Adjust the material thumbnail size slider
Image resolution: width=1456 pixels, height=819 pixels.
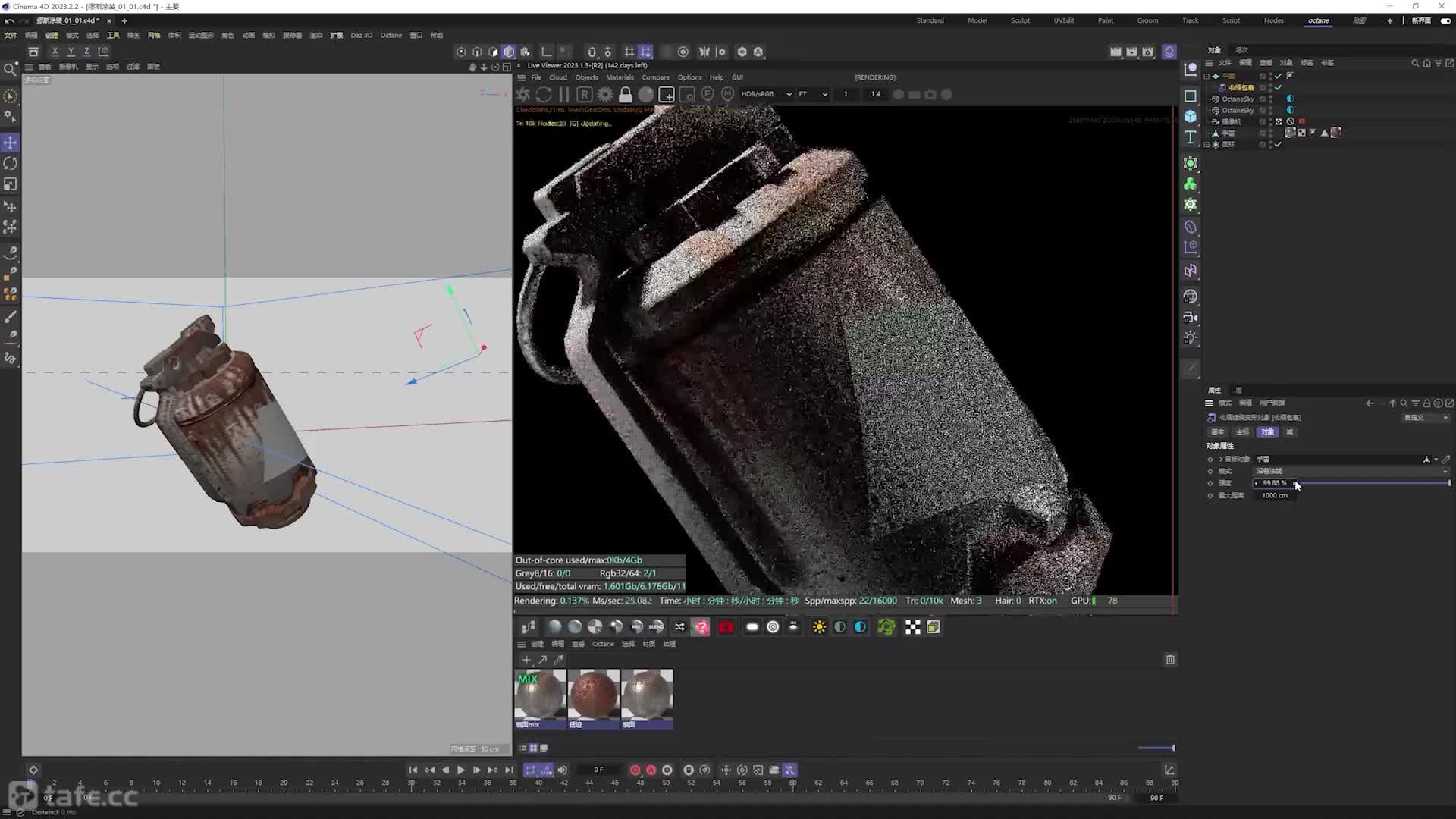click(1156, 748)
